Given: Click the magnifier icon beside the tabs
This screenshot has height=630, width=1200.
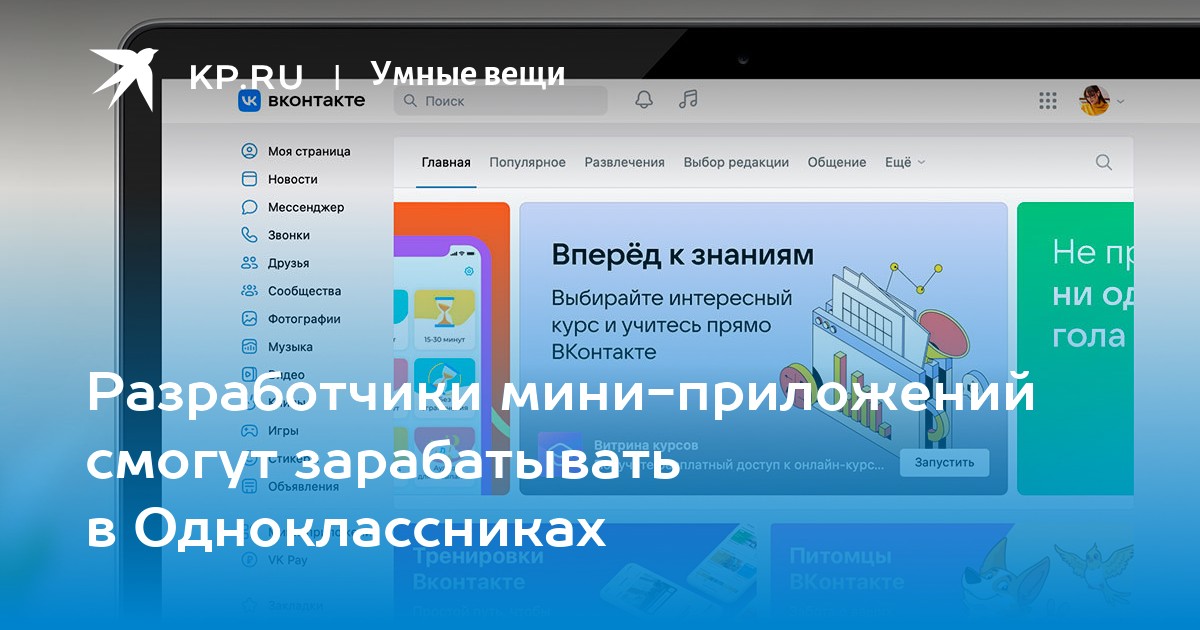Looking at the screenshot, I should tap(1104, 162).
